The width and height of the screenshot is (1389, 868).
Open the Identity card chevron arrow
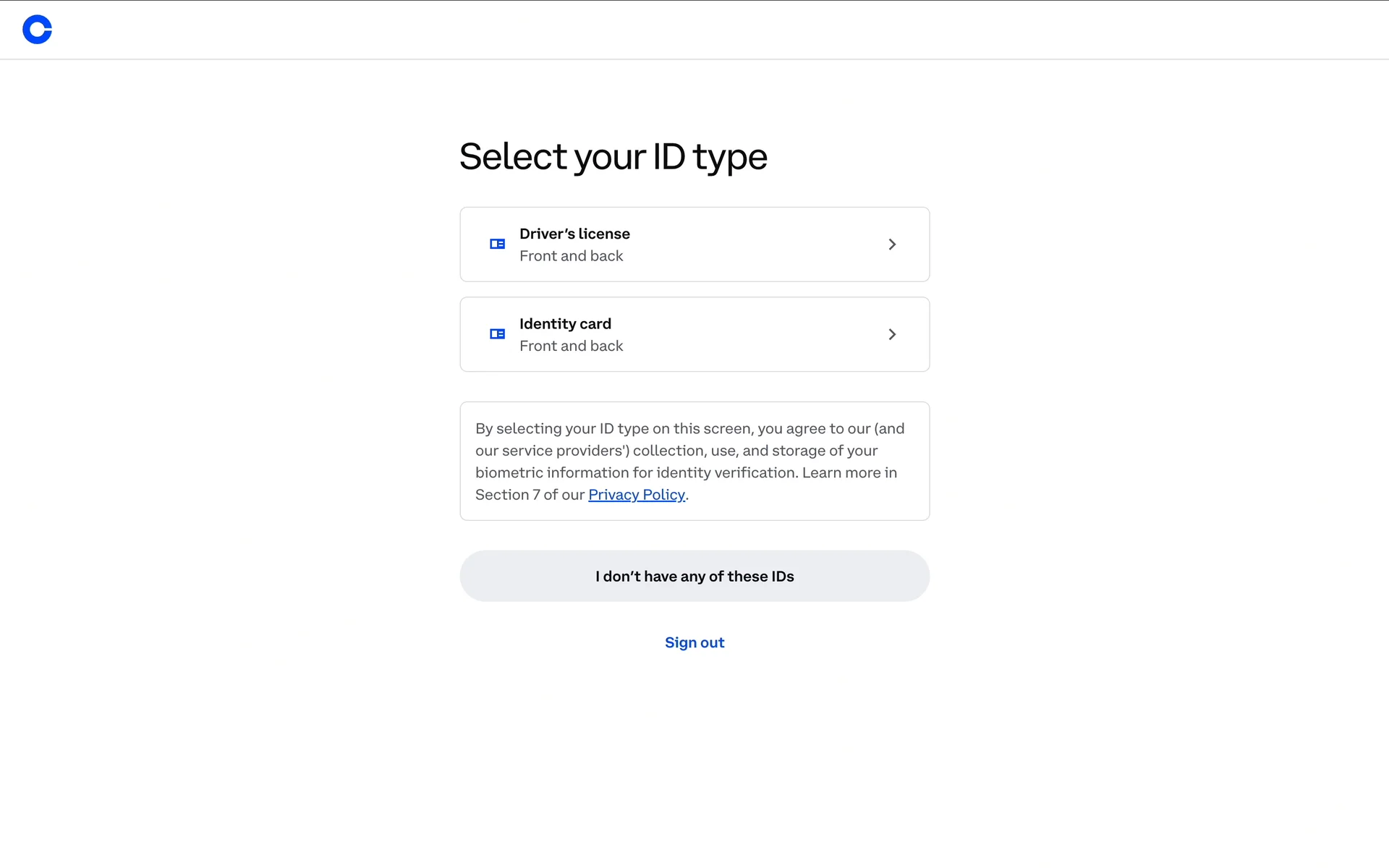pos(892,334)
